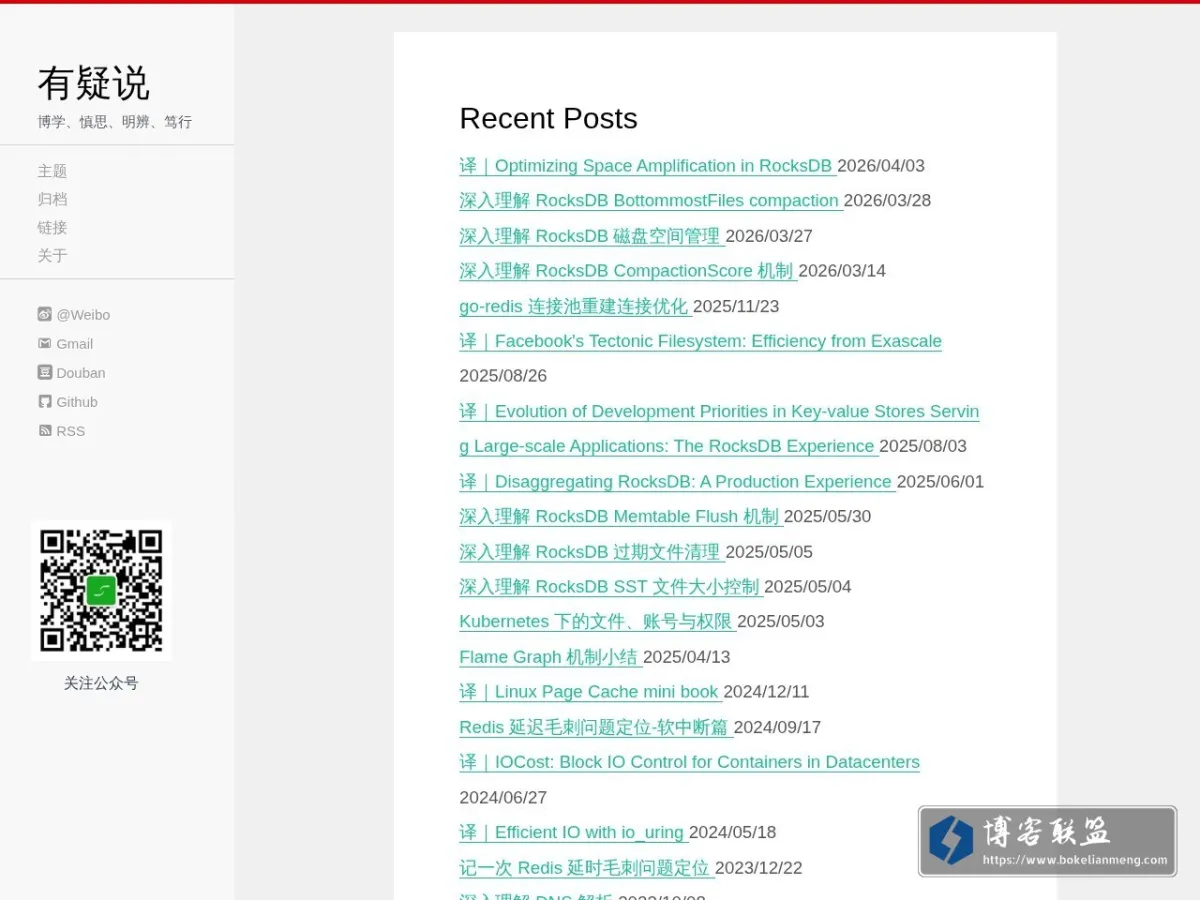This screenshot has width=1200, height=900.
Task: Open the 主题 menu item
Action: [x=53, y=171]
